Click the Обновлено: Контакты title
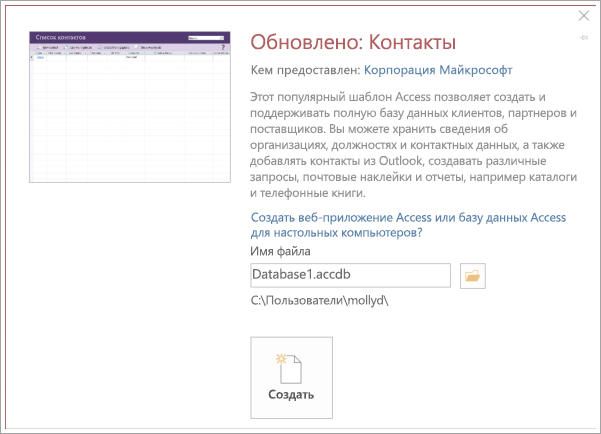 click(x=353, y=42)
